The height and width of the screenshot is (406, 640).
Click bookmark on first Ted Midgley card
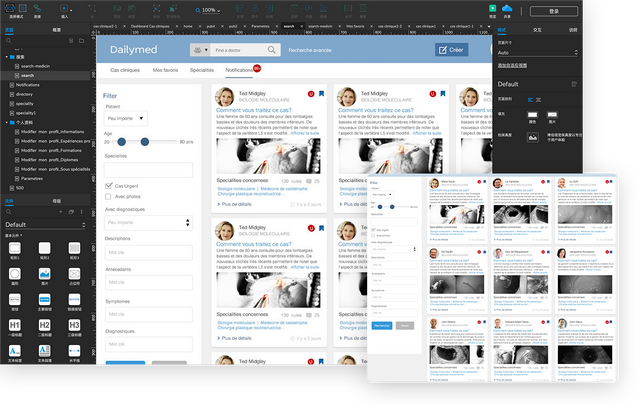[322, 93]
